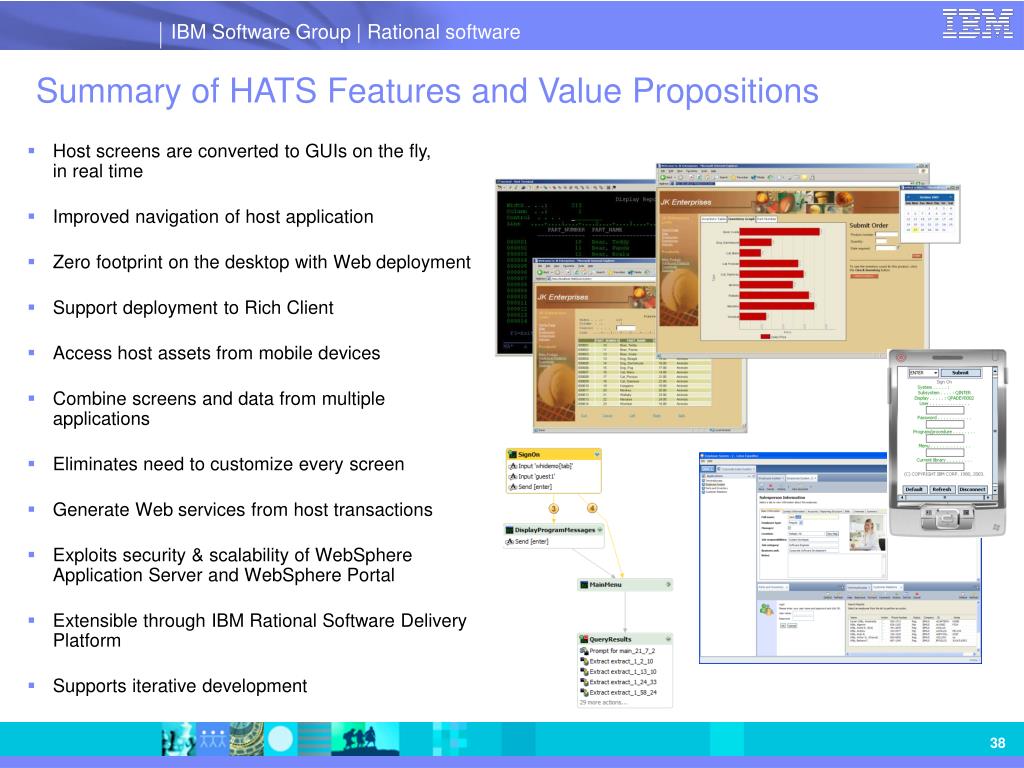The width and height of the screenshot is (1024, 768).
Task: Open the '29 more actions...' link
Action: [601, 703]
